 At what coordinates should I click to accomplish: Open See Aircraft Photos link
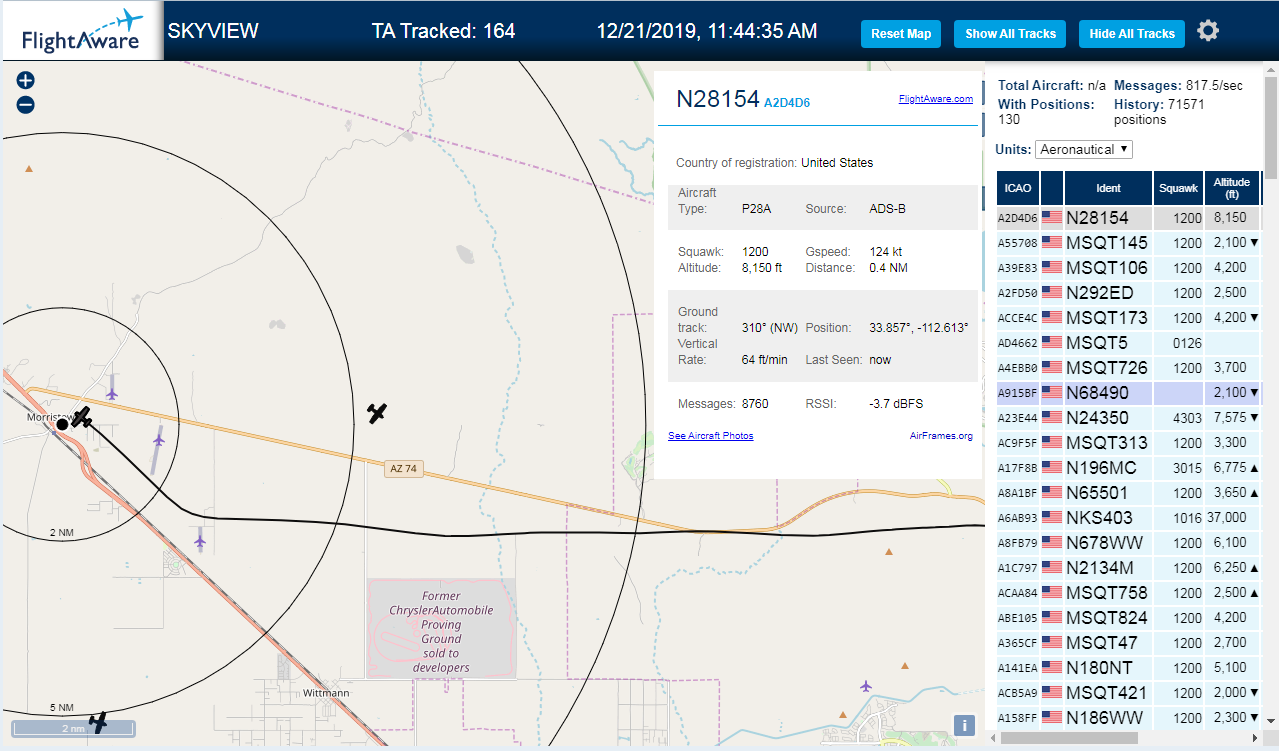coord(711,436)
